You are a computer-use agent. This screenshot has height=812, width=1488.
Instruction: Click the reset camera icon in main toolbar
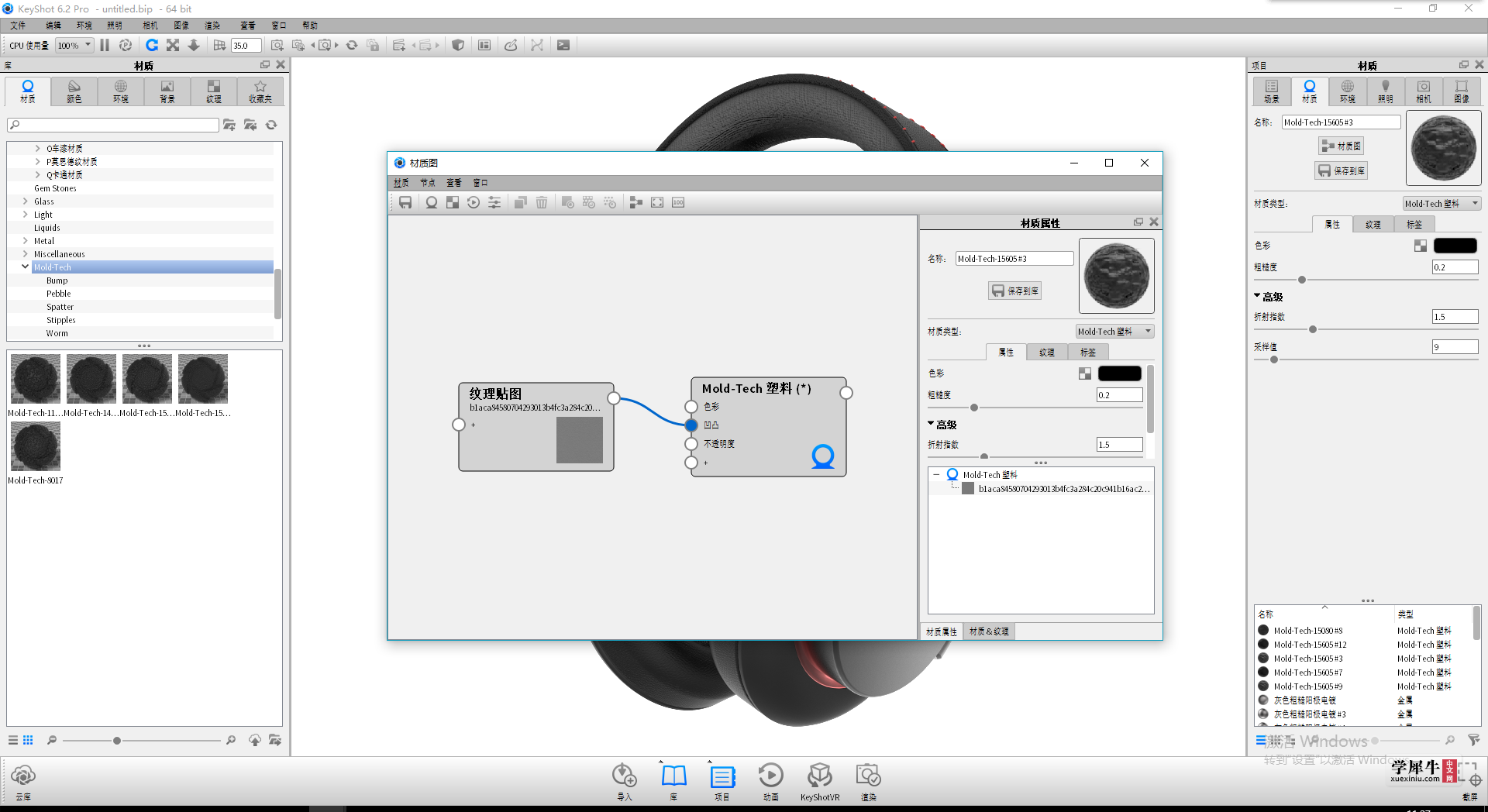click(x=352, y=45)
